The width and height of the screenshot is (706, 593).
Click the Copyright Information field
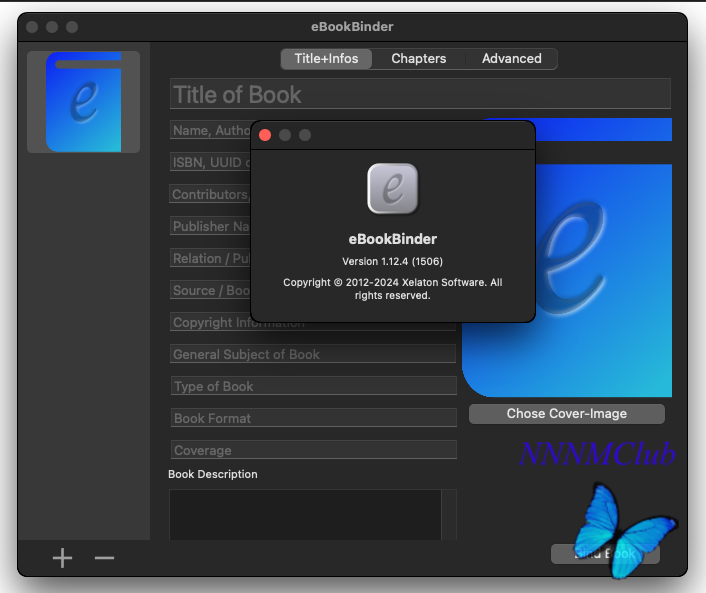pyautogui.click(x=313, y=324)
